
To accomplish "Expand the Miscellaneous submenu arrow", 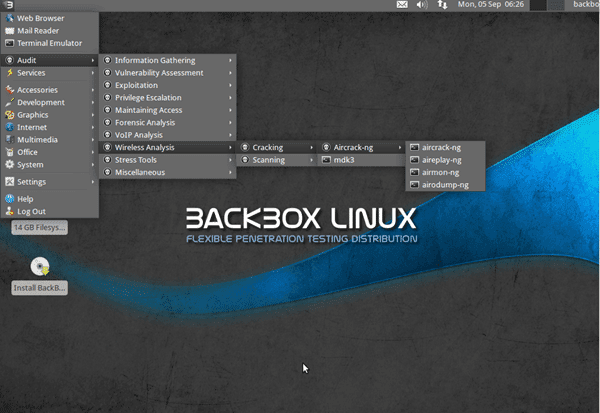I will click(x=230, y=172).
